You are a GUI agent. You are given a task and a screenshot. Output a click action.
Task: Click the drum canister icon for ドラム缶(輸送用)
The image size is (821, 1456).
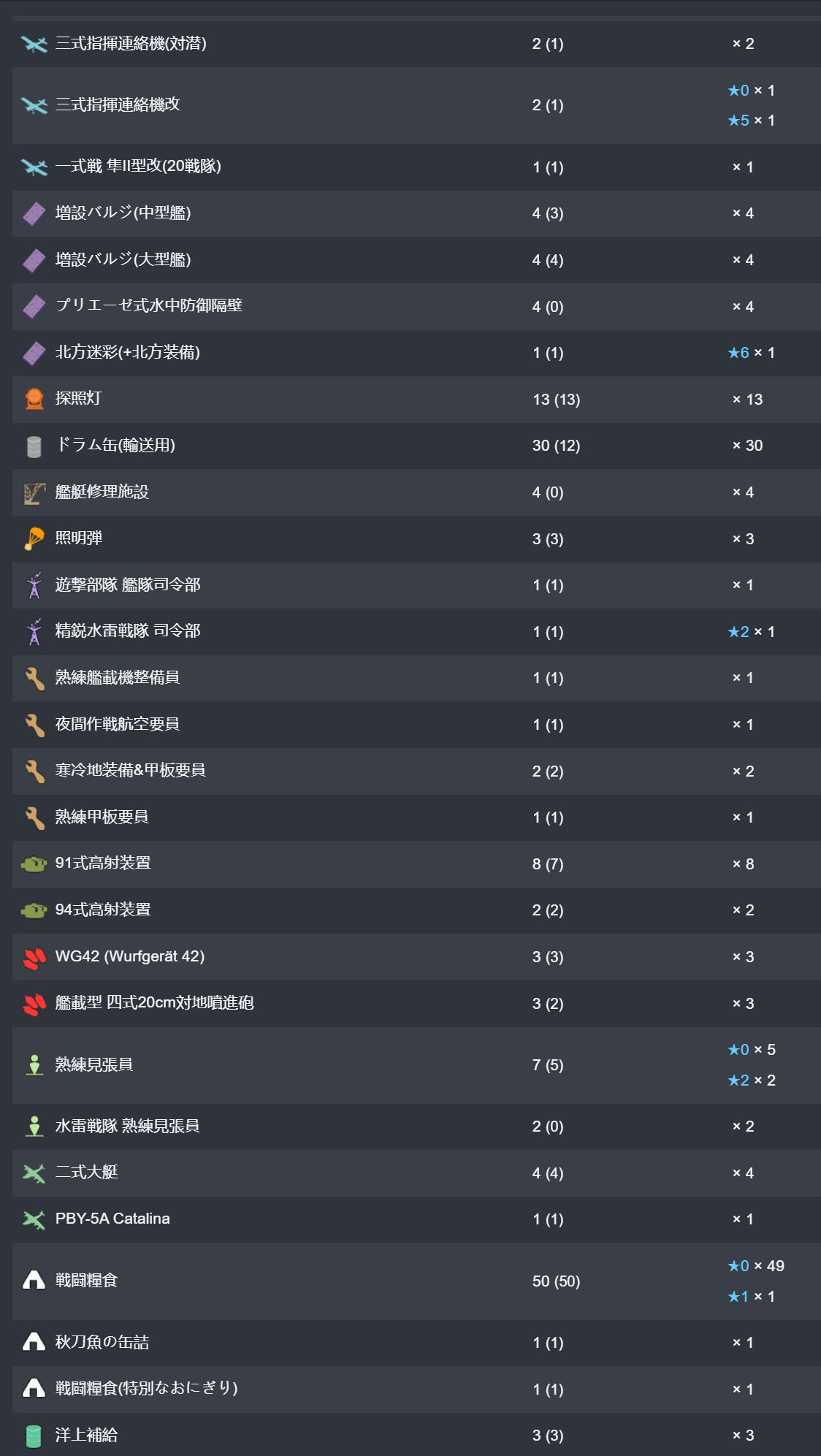[x=34, y=446]
